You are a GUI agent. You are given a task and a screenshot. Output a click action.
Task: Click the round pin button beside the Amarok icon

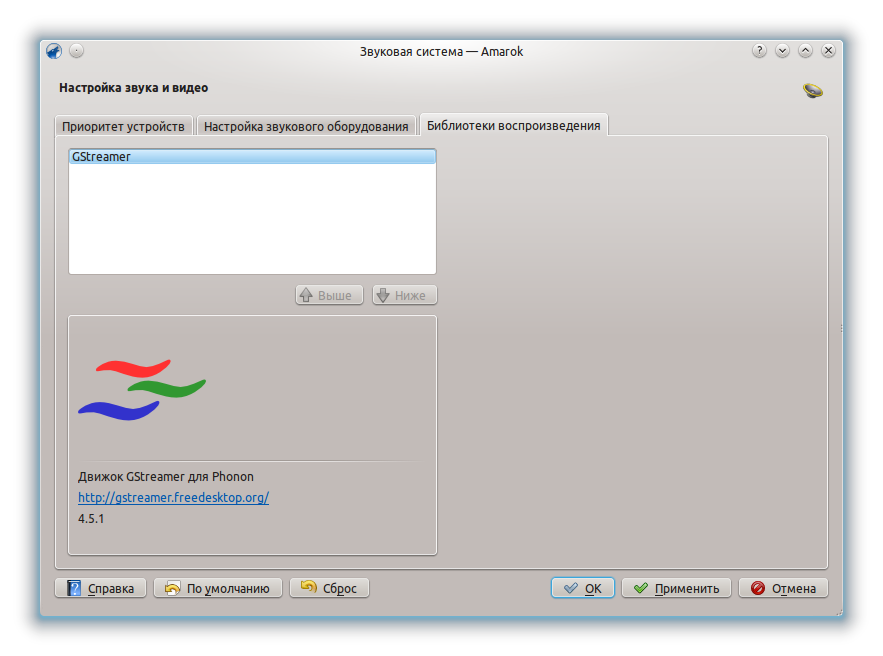pos(77,51)
